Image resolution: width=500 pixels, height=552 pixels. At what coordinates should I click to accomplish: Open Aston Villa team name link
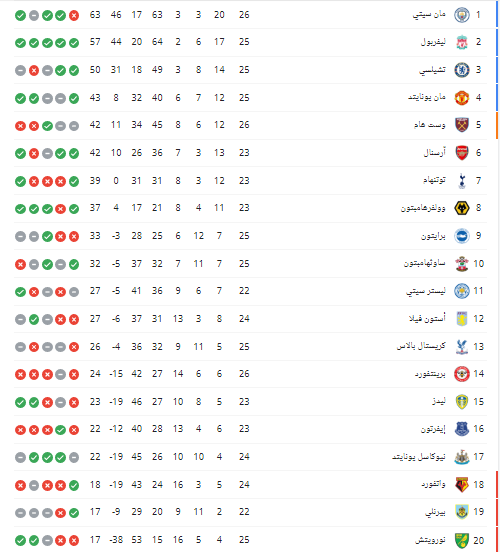point(427,319)
